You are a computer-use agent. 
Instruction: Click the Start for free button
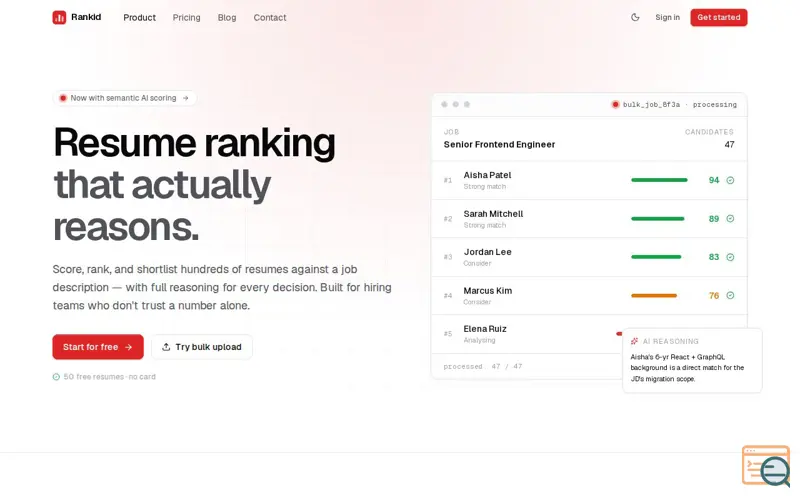(98, 347)
